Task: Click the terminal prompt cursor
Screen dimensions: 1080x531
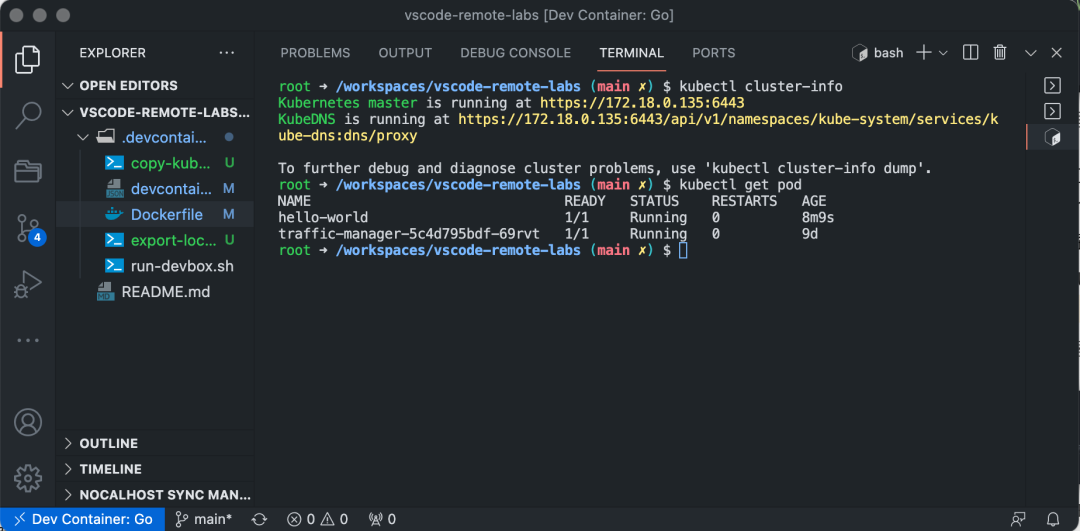Action: 683,251
